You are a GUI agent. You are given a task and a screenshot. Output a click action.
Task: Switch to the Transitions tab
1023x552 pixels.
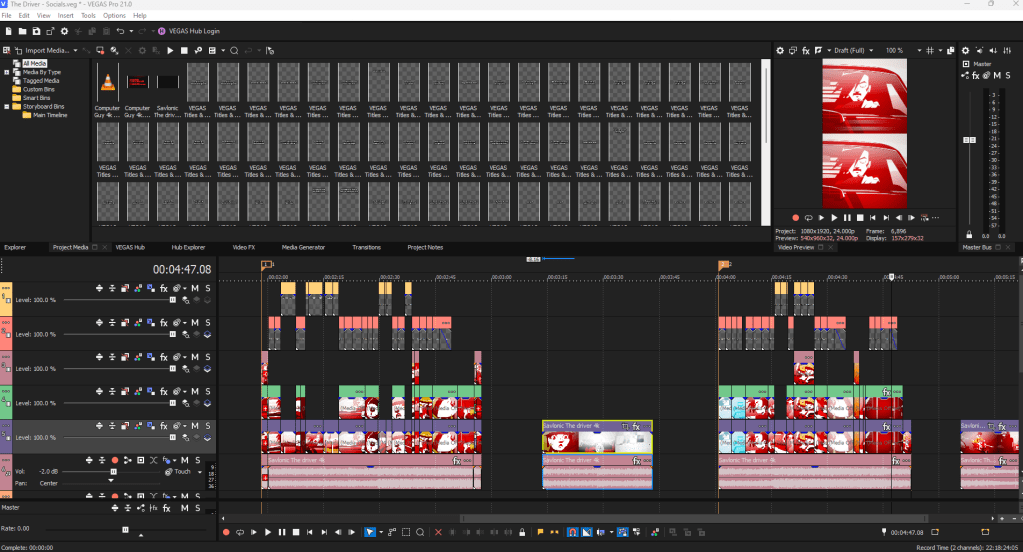(x=366, y=247)
